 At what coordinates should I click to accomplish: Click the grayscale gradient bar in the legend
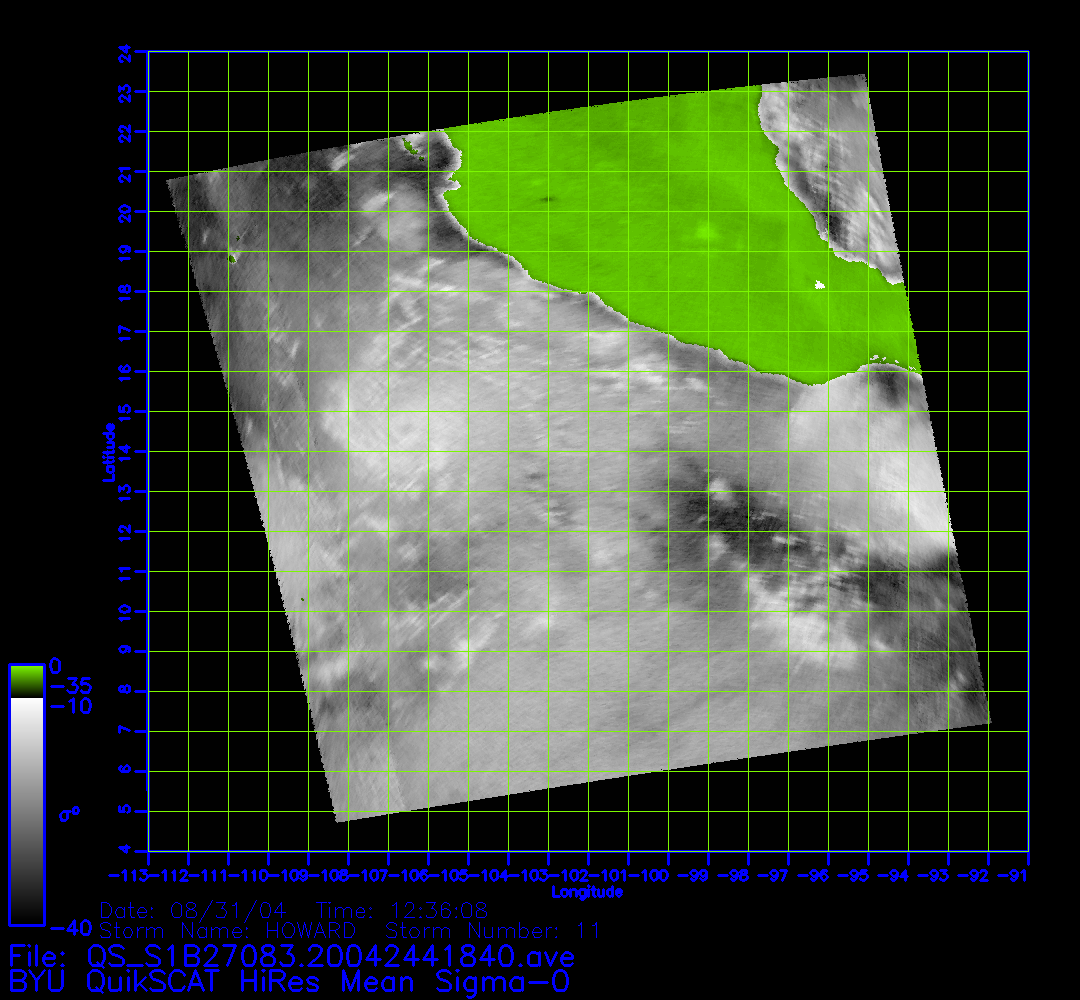(x=26, y=810)
